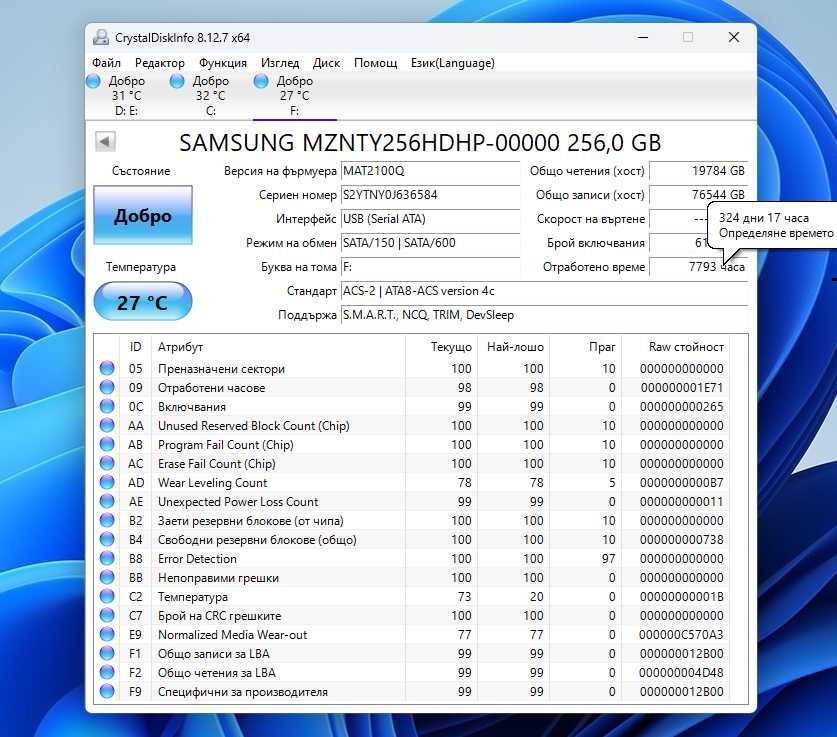Click the standard field ACS-2 | ATA8-ACS version 4c
837x737 pixels.
pos(544,291)
